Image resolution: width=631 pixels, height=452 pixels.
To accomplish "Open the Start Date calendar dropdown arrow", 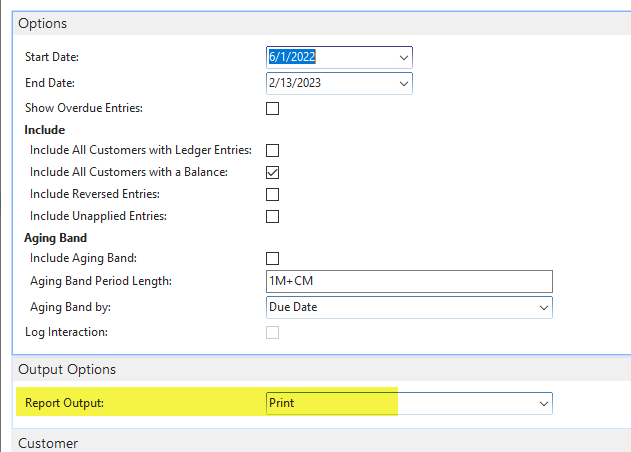I will coord(403,58).
